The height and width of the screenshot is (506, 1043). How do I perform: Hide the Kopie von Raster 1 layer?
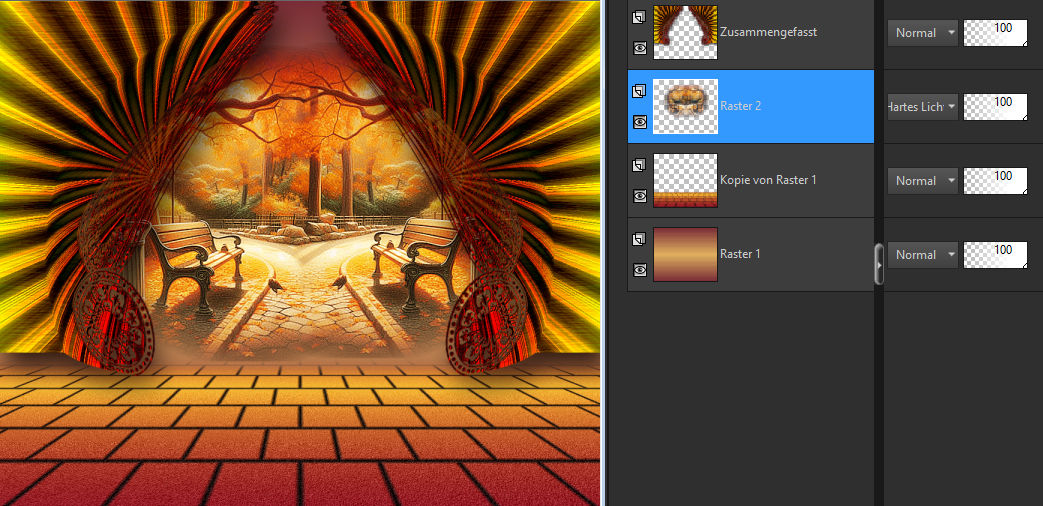point(640,196)
